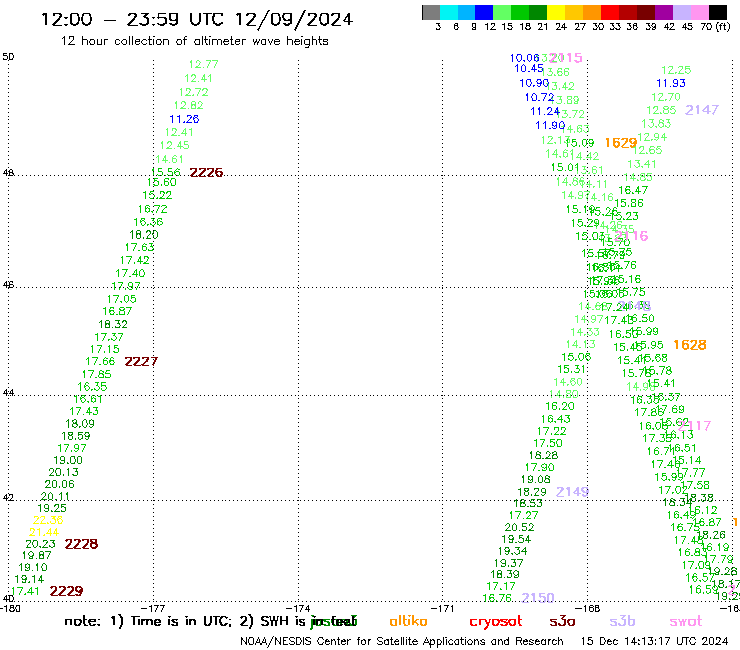740x650 pixels.
Task: Click the blue wave height value 11.26
Action: [x=184, y=119]
